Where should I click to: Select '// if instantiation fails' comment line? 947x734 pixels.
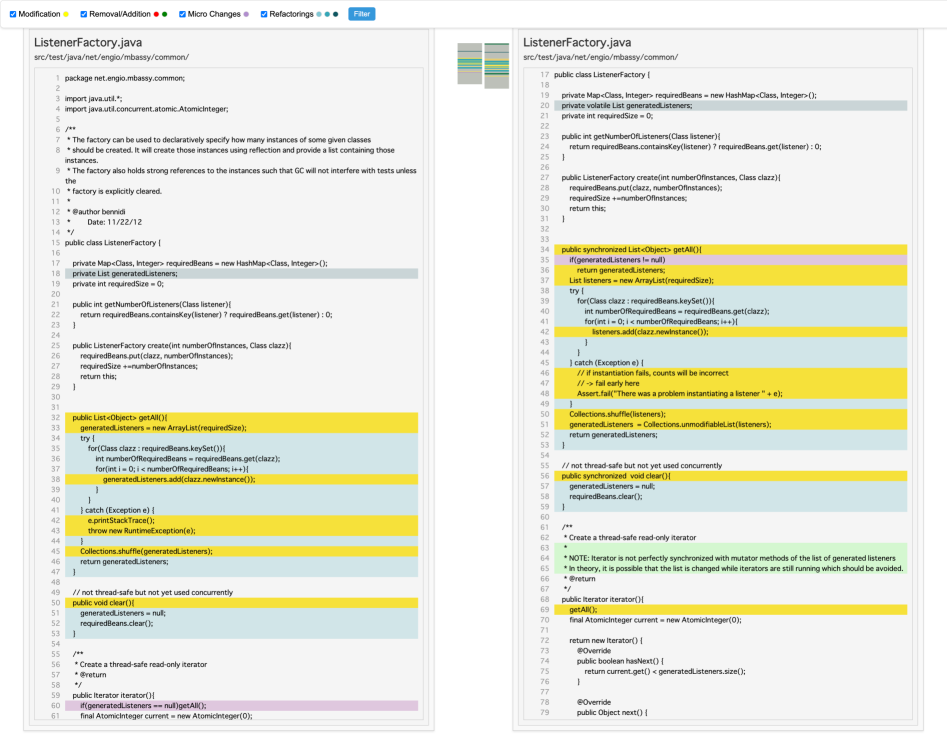tap(730, 373)
